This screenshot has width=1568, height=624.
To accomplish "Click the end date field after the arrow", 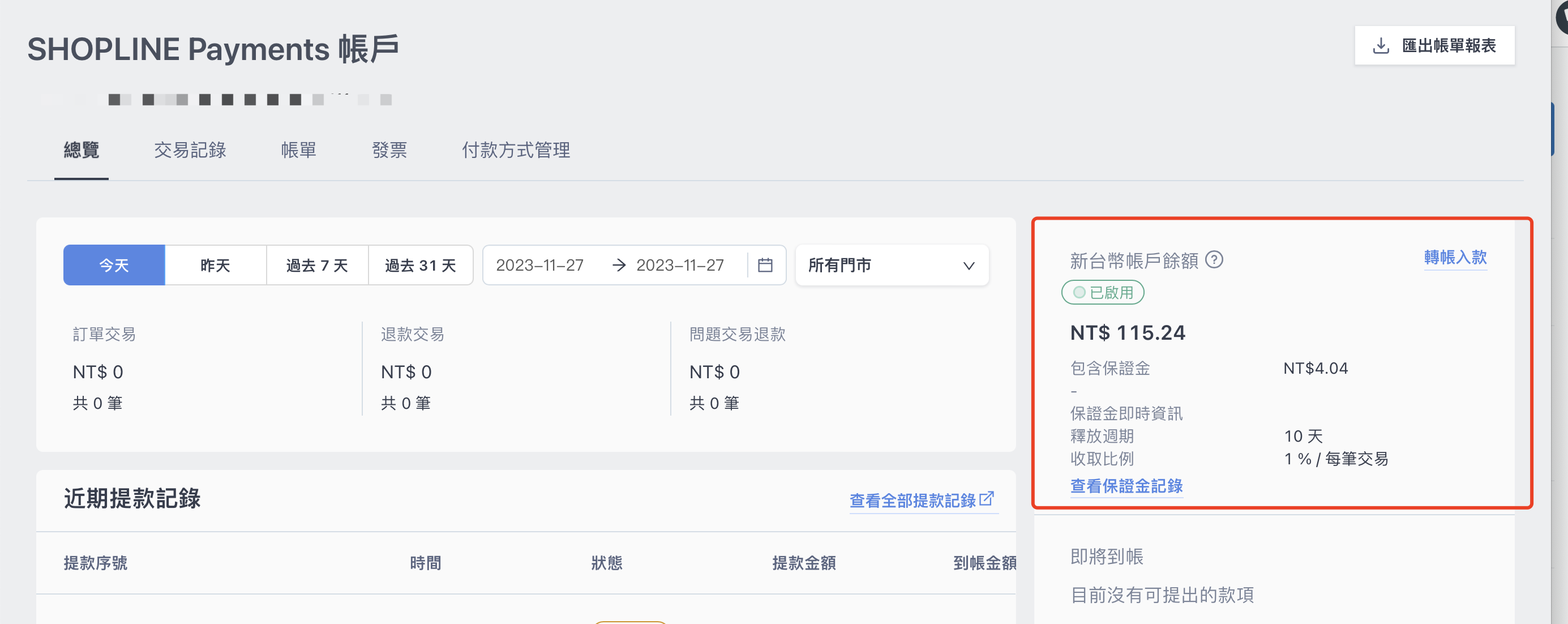I will tap(680, 266).
